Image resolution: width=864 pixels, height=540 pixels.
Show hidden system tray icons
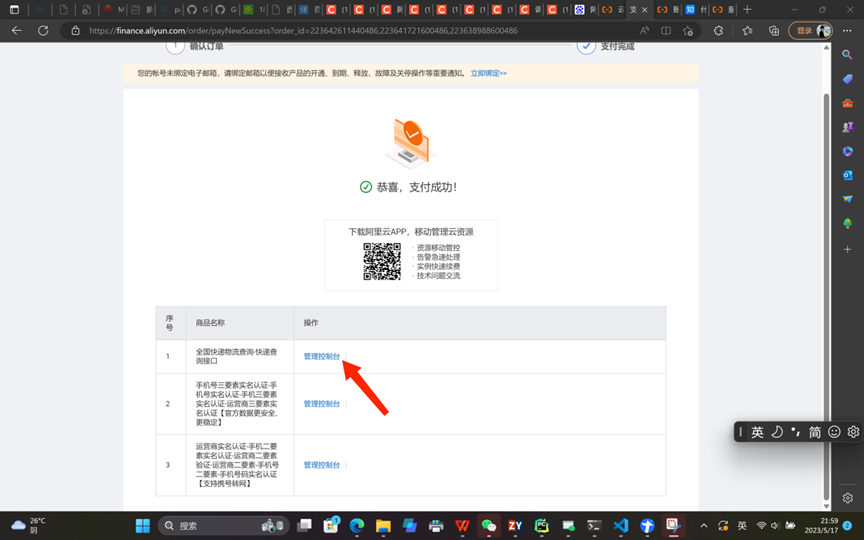tap(704, 526)
